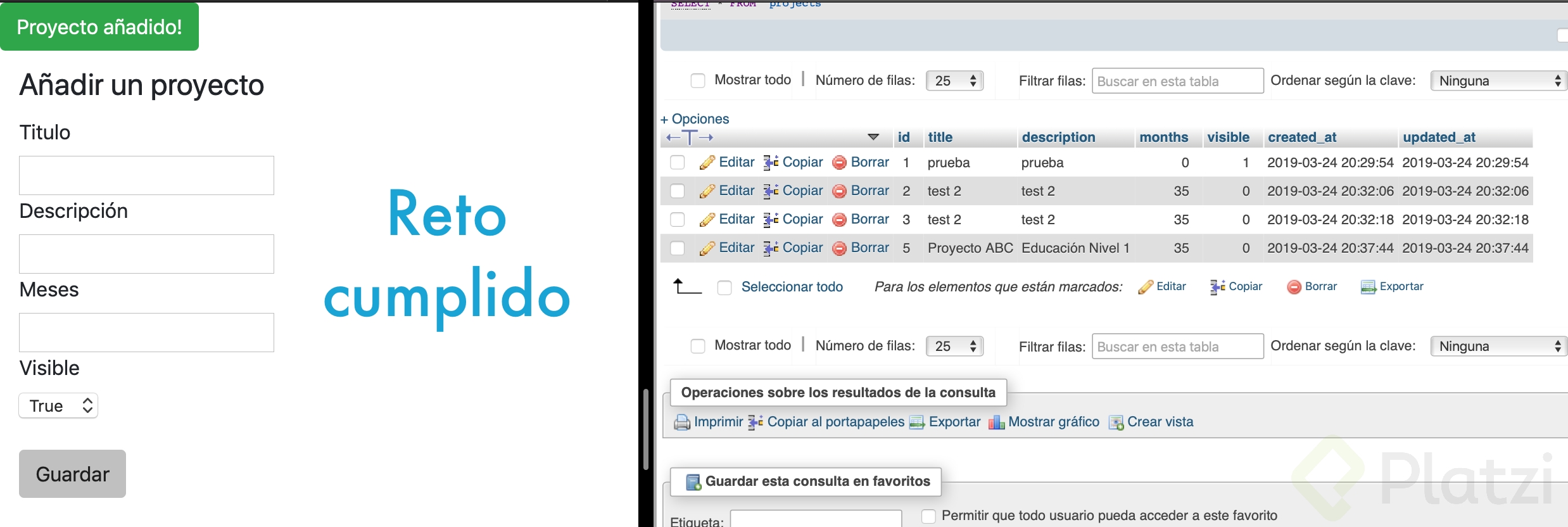The image size is (1568, 527).
Task: Click the Crear vista icon
Action: 1116,422
